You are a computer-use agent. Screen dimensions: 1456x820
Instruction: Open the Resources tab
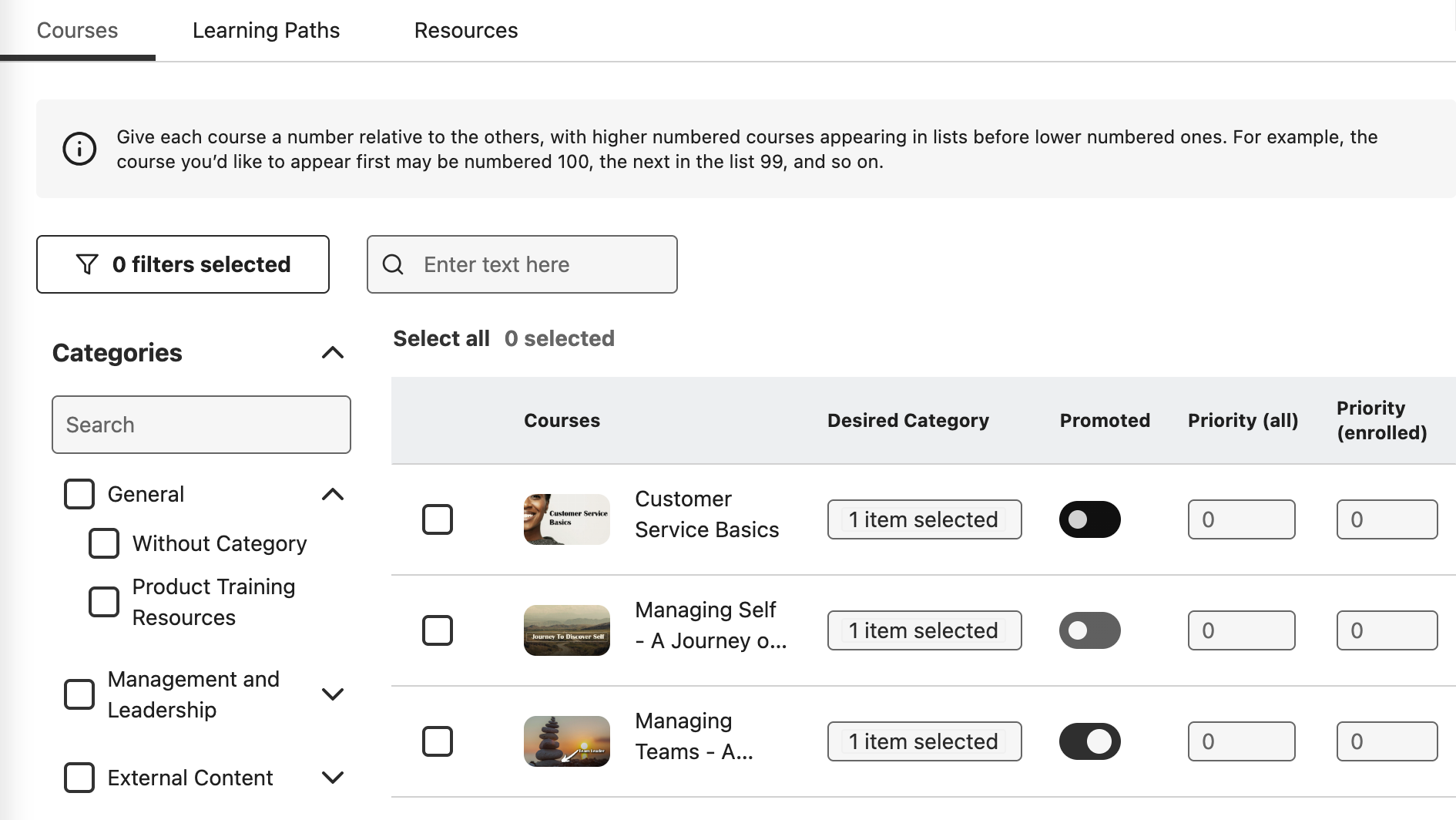(x=465, y=31)
